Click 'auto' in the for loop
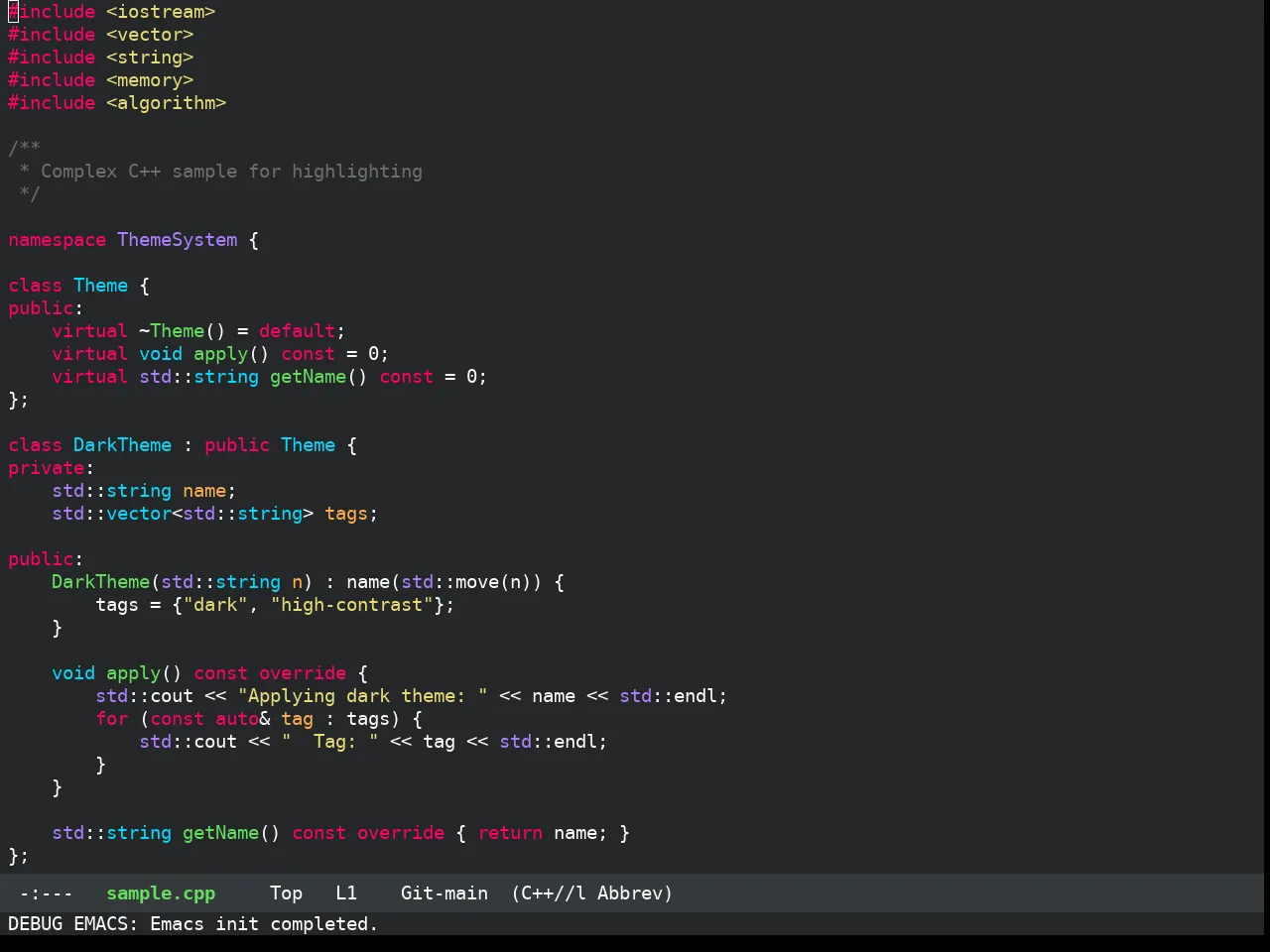The height and width of the screenshot is (952, 1270). 237,719
